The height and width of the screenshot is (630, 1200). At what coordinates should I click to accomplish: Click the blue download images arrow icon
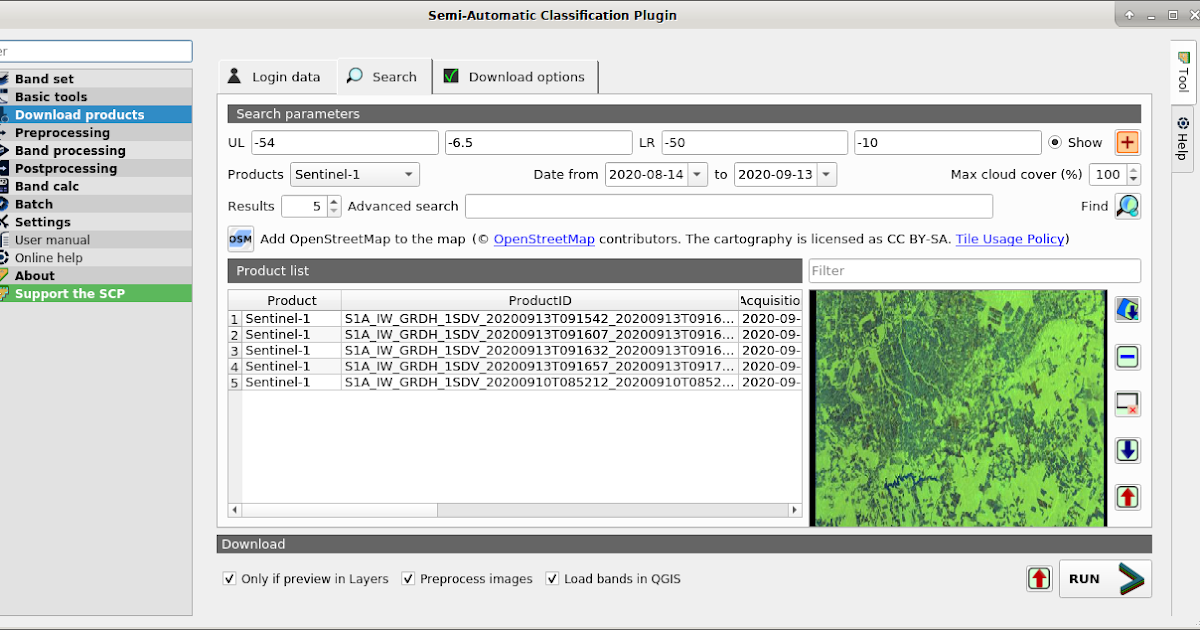coord(1127,450)
